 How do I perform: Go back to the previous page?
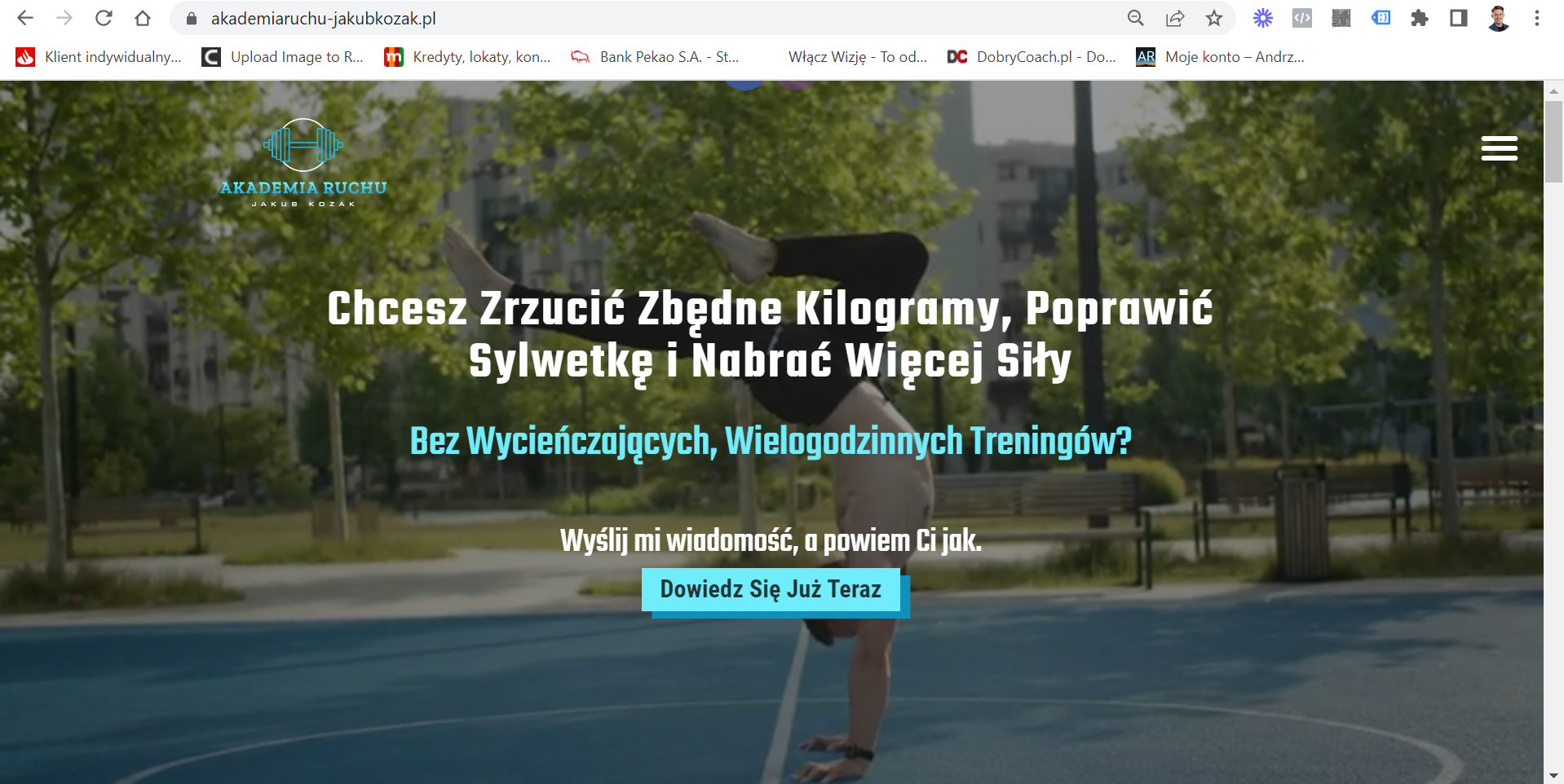(x=25, y=18)
